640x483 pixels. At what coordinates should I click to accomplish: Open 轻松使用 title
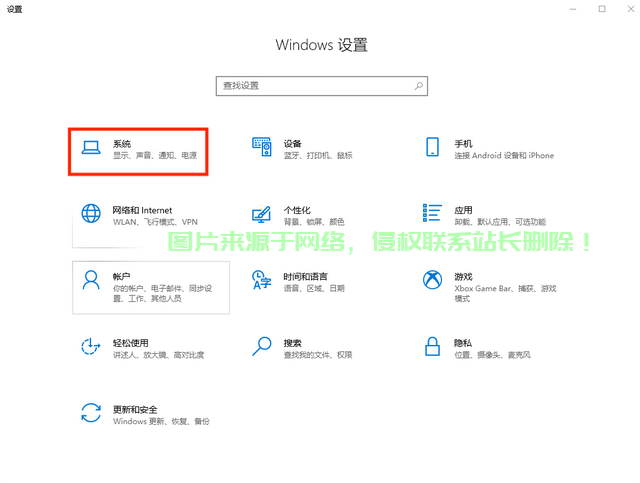click(131, 343)
